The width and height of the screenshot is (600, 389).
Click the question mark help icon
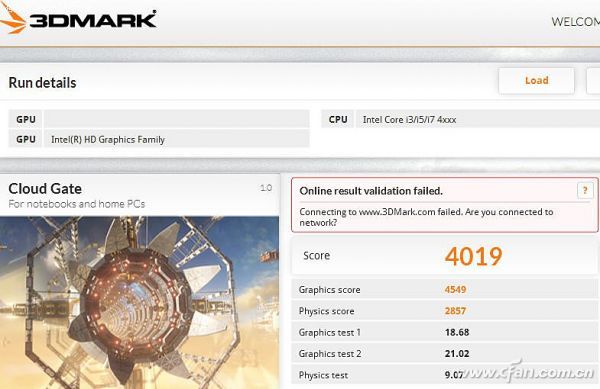[x=585, y=190]
